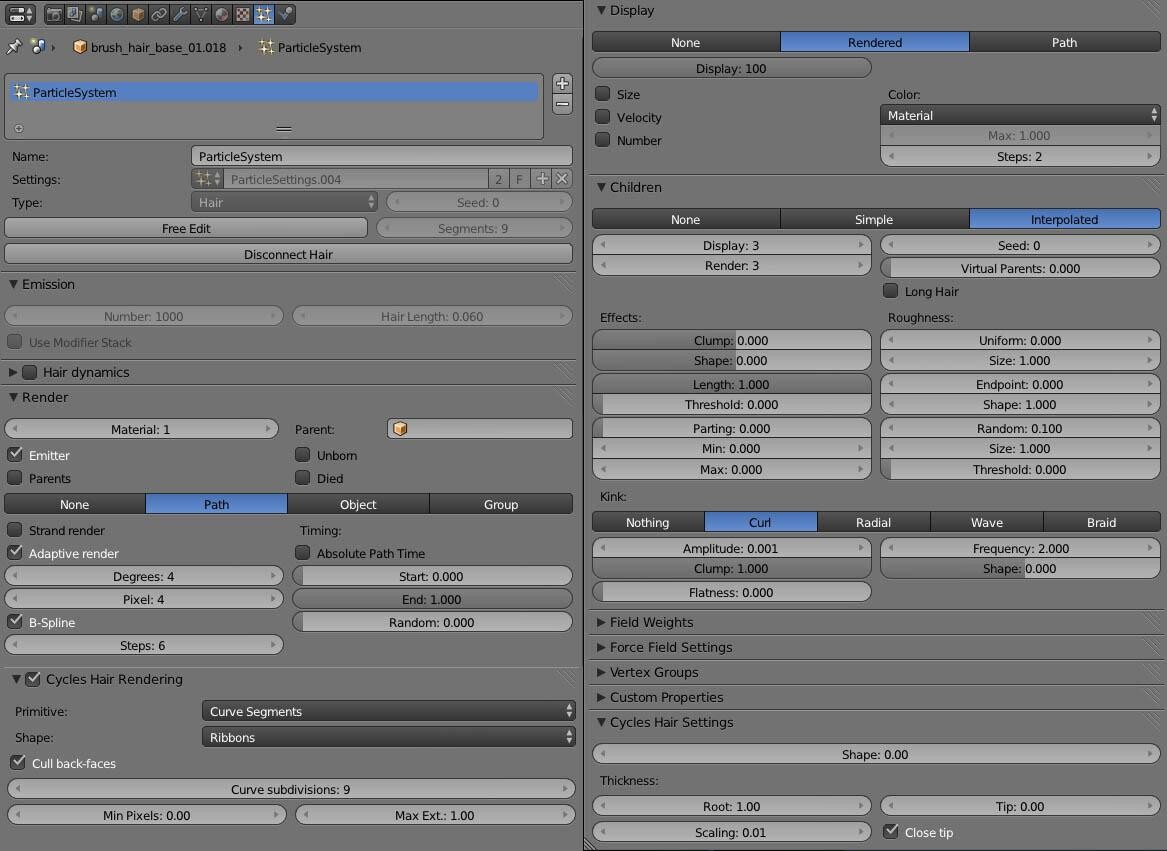
Task: Open the Physics properties tab
Action: 285,13
